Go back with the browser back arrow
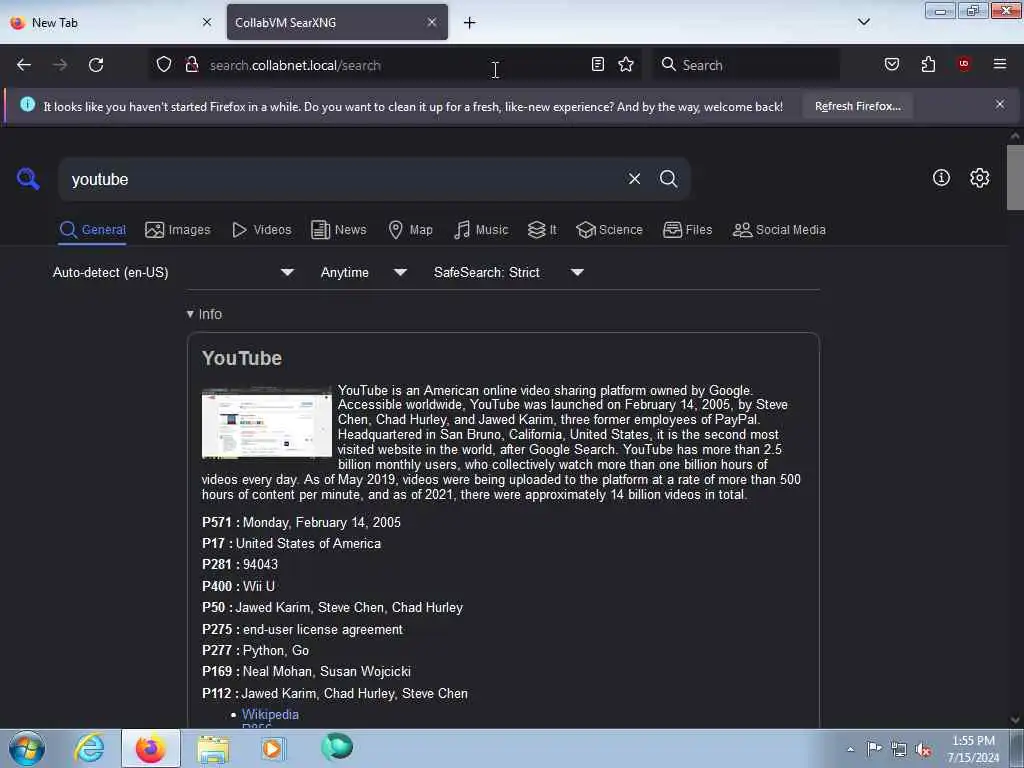 pos(24,65)
